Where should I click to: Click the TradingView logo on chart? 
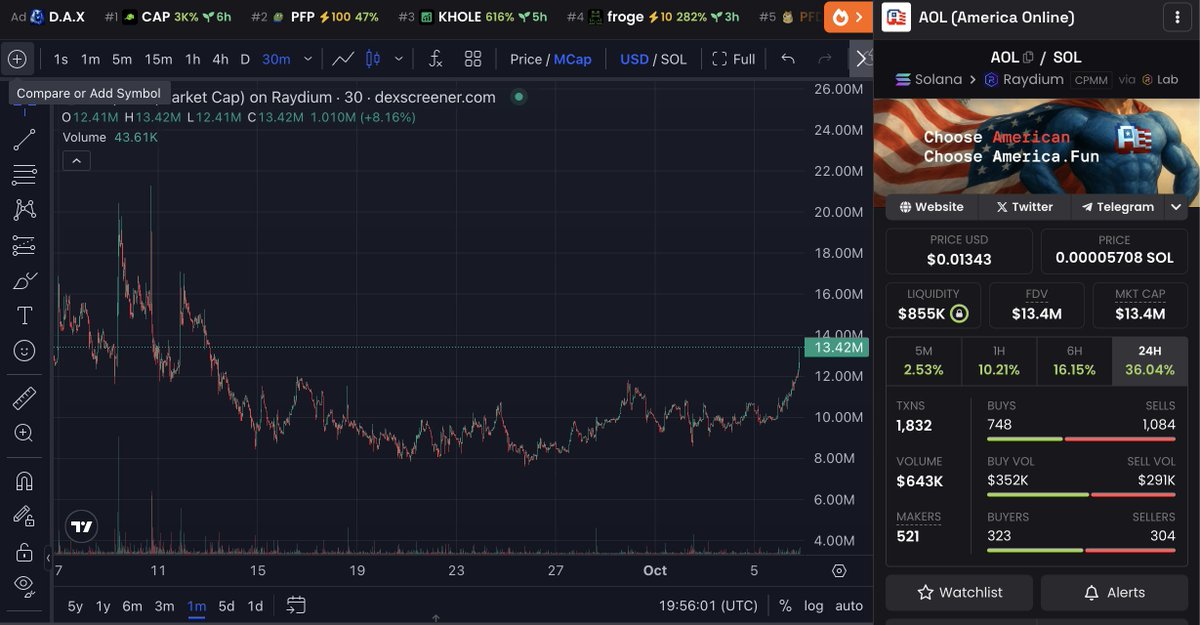[x=81, y=526]
